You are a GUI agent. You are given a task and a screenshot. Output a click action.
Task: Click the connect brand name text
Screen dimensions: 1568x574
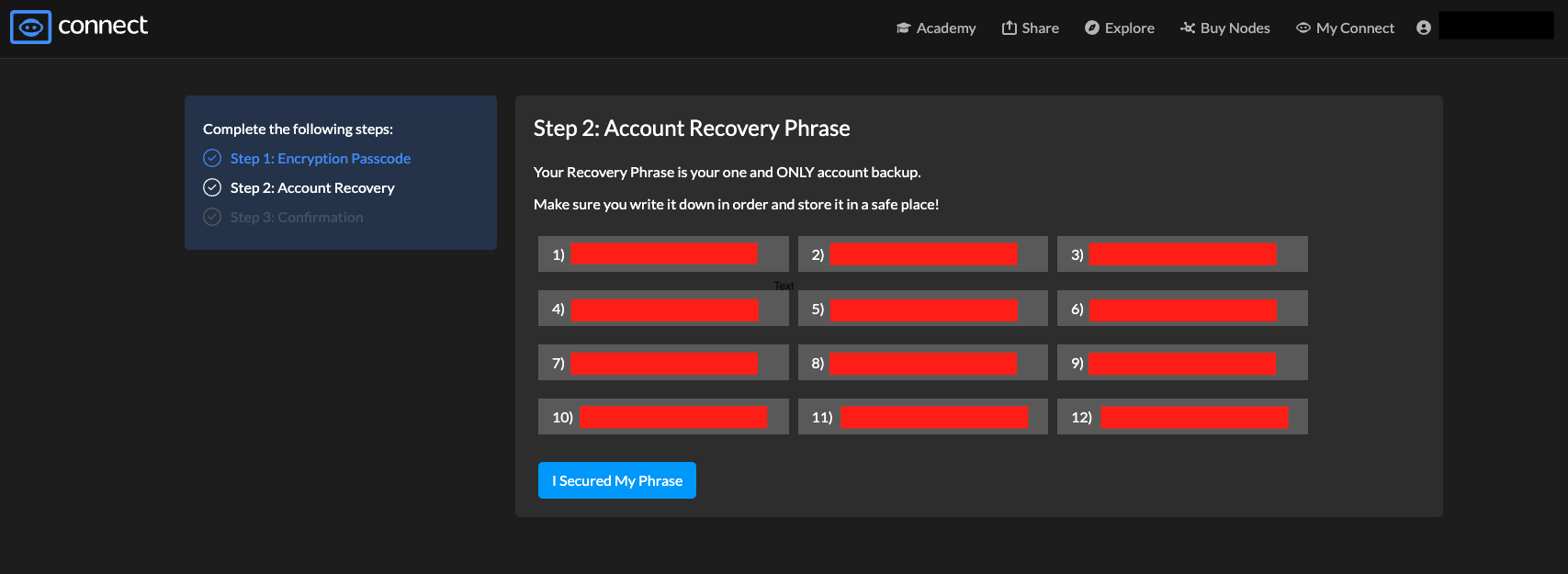click(x=103, y=26)
